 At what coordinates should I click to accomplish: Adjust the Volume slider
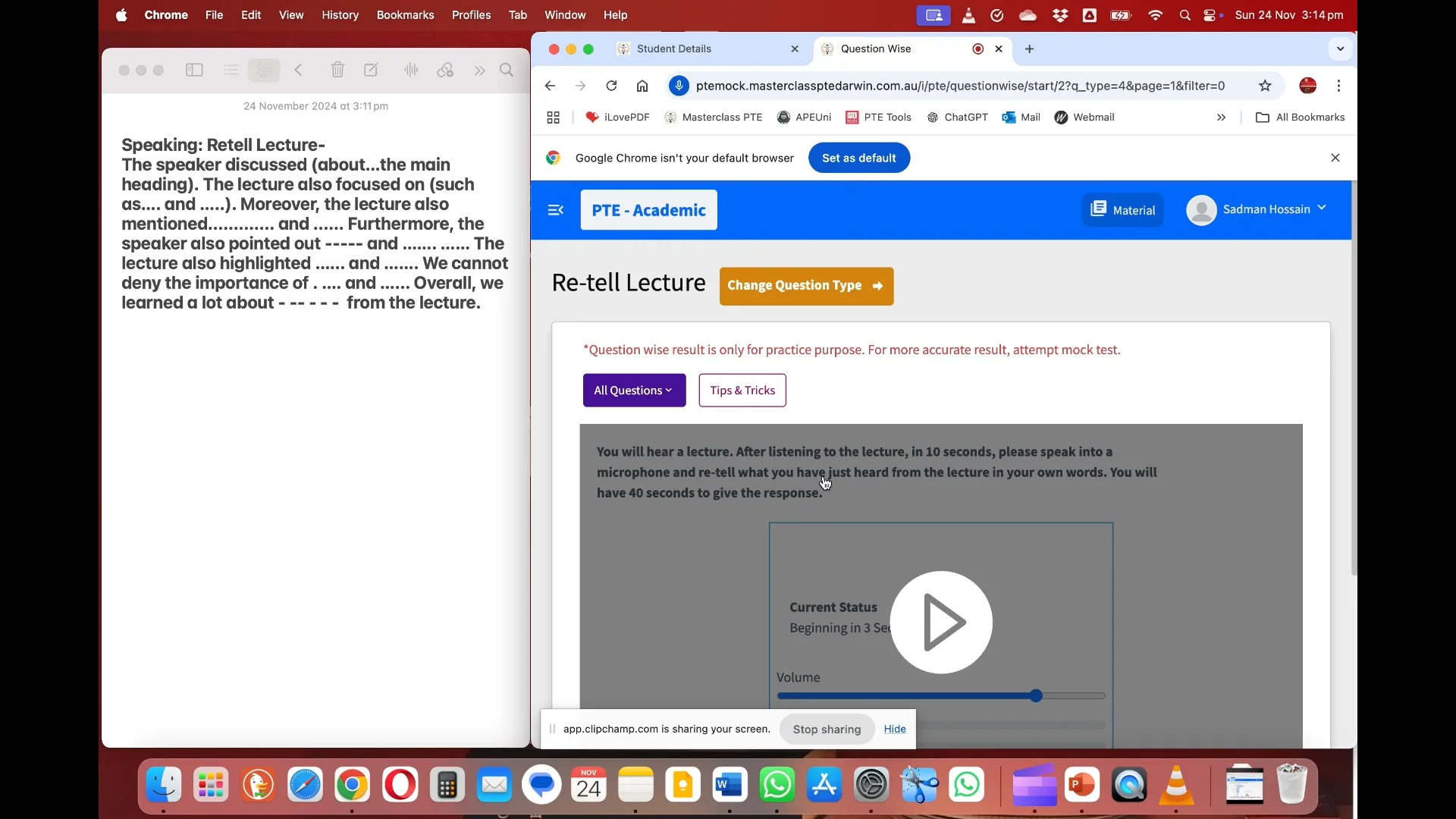pos(1037,695)
